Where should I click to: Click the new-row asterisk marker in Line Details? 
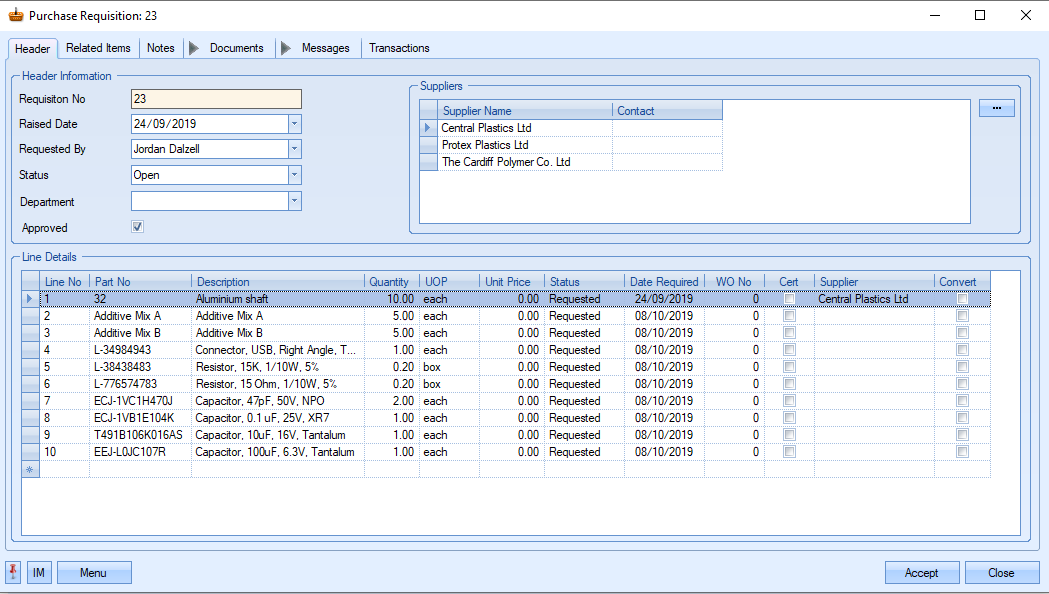[30, 469]
